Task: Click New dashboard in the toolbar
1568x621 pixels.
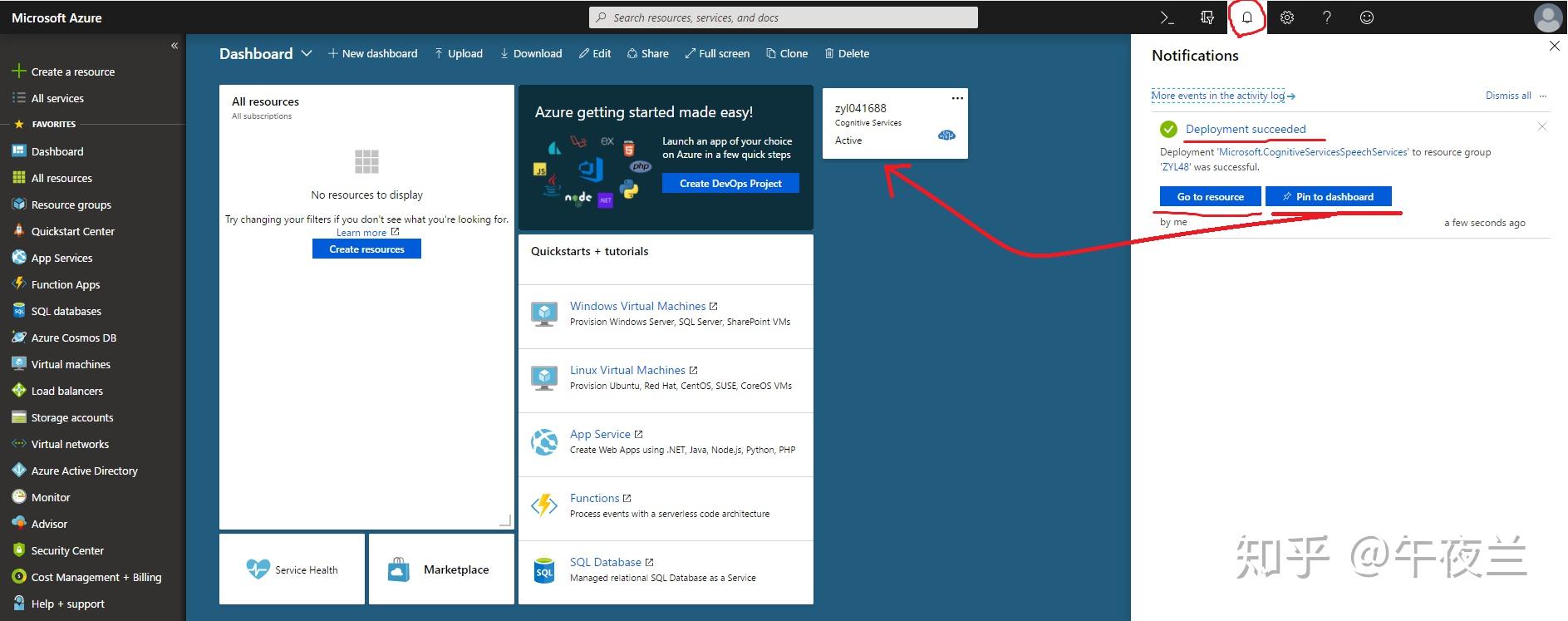Action: point(372,53)
